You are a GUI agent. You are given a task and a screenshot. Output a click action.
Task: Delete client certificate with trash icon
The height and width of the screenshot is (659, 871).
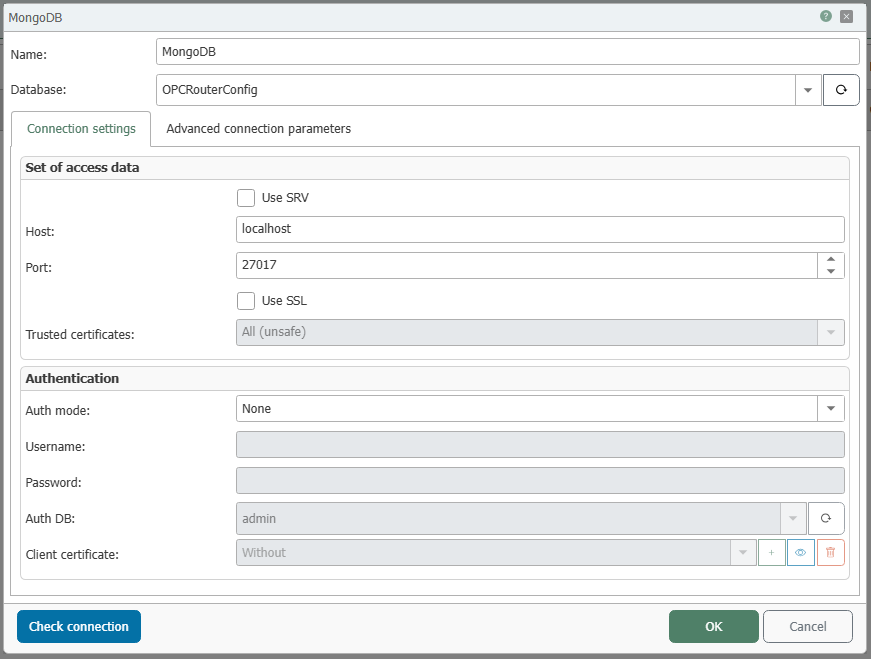pyautogui.click(x=830, y=552)
